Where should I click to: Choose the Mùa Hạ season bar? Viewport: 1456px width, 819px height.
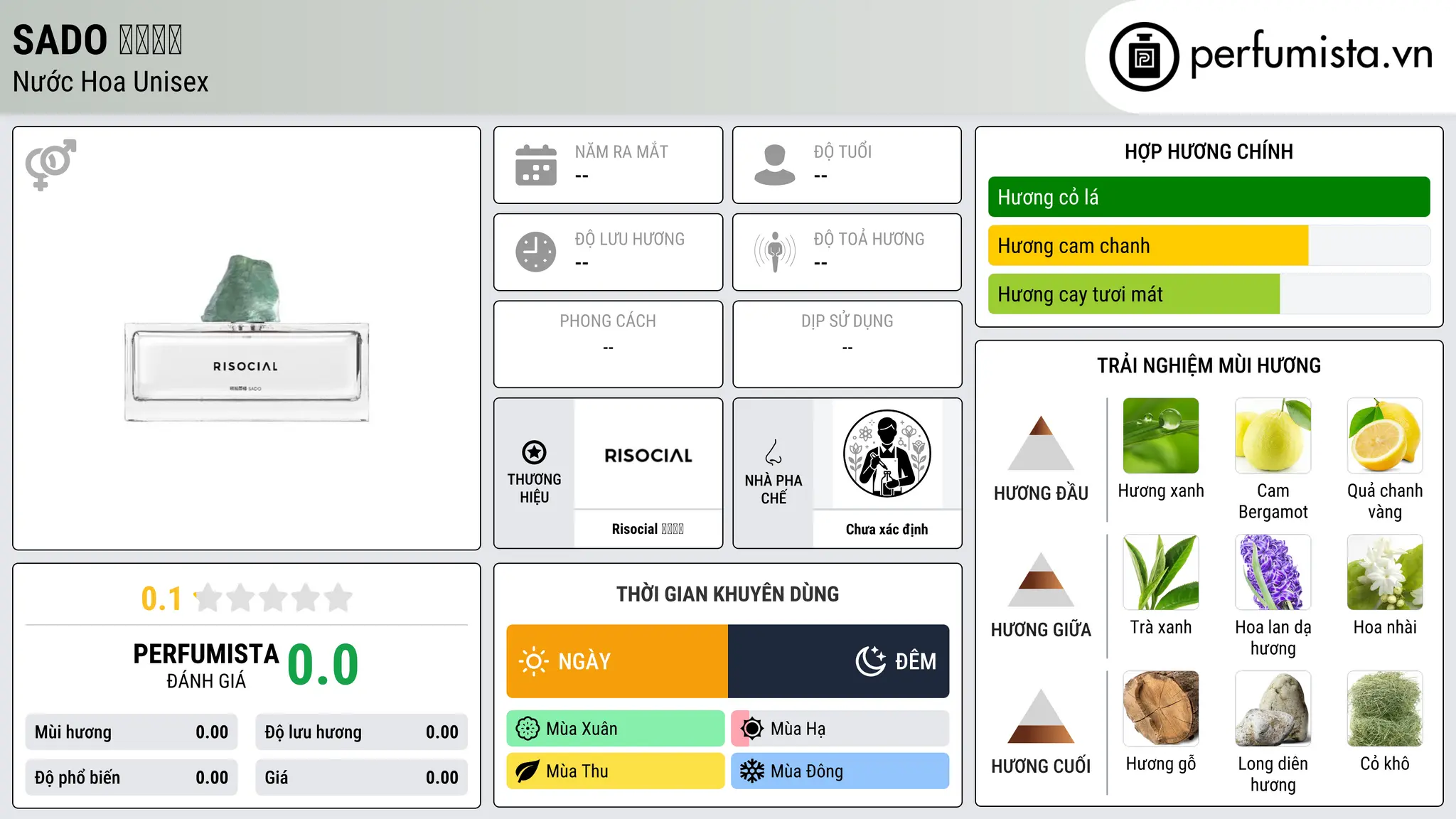[x=840, y=729]
